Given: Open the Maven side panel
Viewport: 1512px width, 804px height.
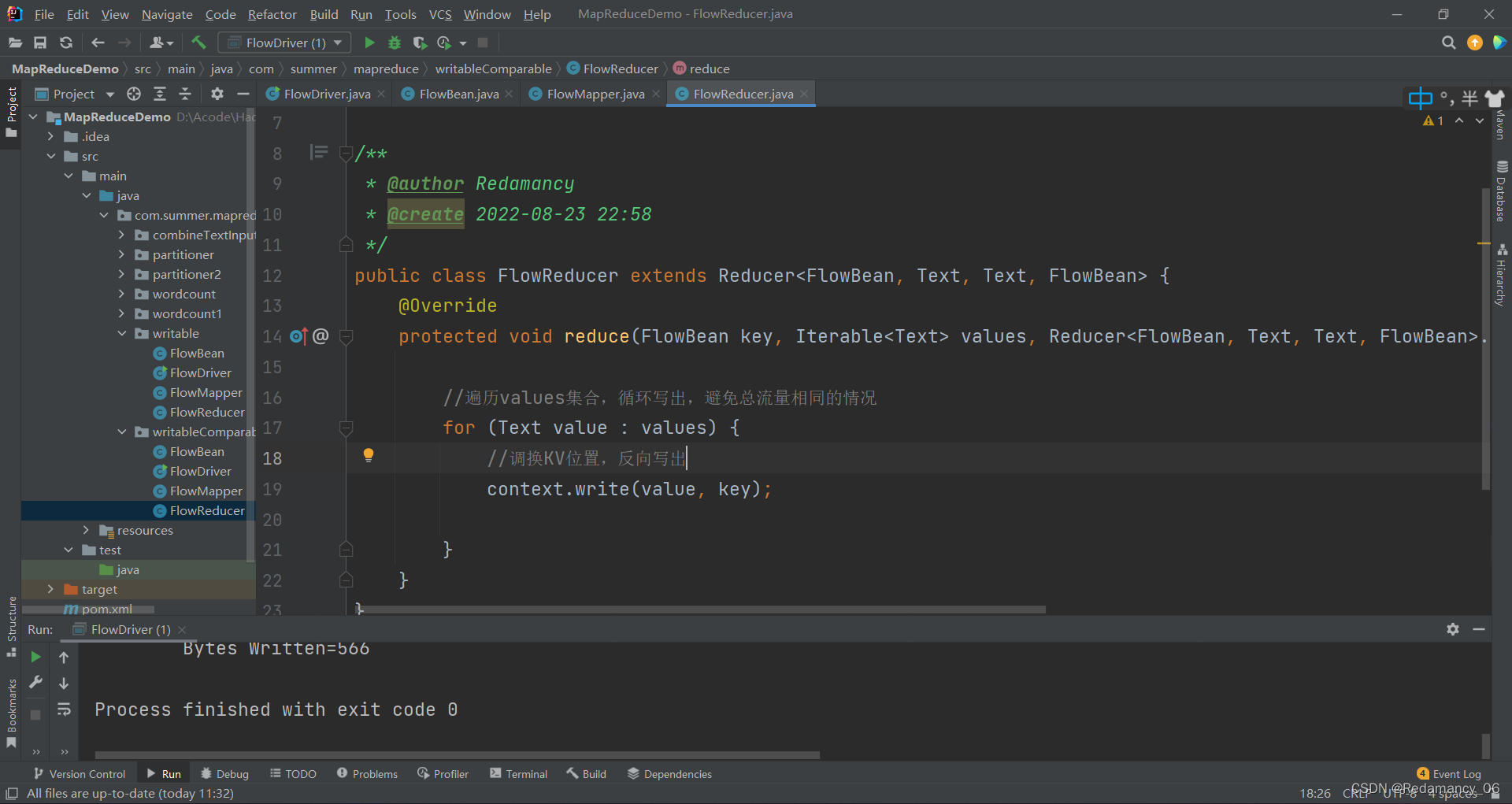Looking at the screenshot, I should click(x=1501, y=124).
